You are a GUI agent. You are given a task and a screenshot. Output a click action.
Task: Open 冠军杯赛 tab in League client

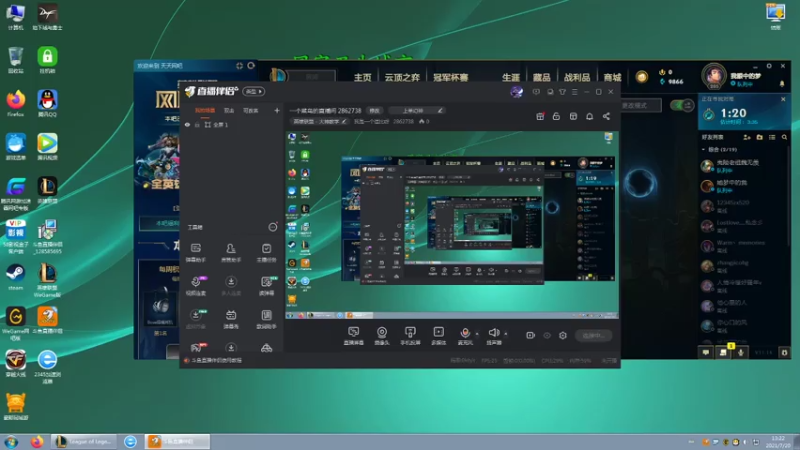pos(451,78)
